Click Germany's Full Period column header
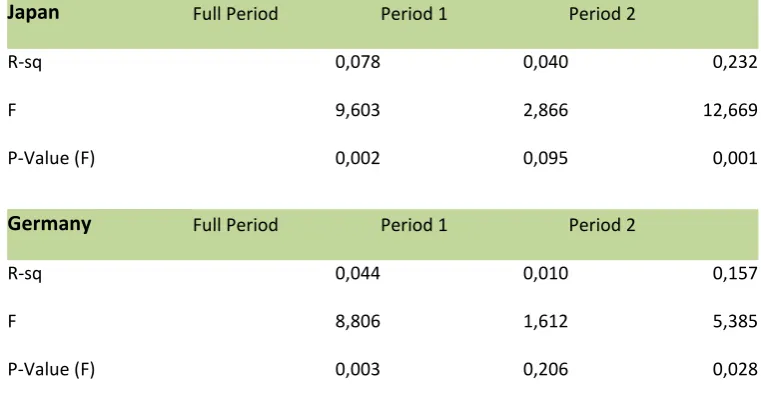The width and height of the screenshot is (761, 404). click(235, 225)
